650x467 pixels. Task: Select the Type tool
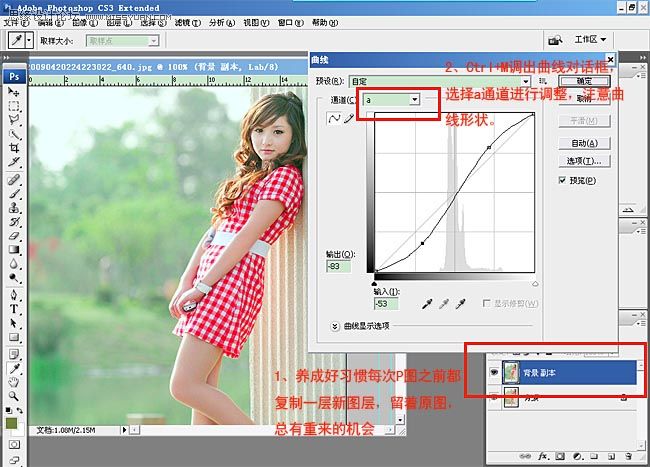click(14, 309)
